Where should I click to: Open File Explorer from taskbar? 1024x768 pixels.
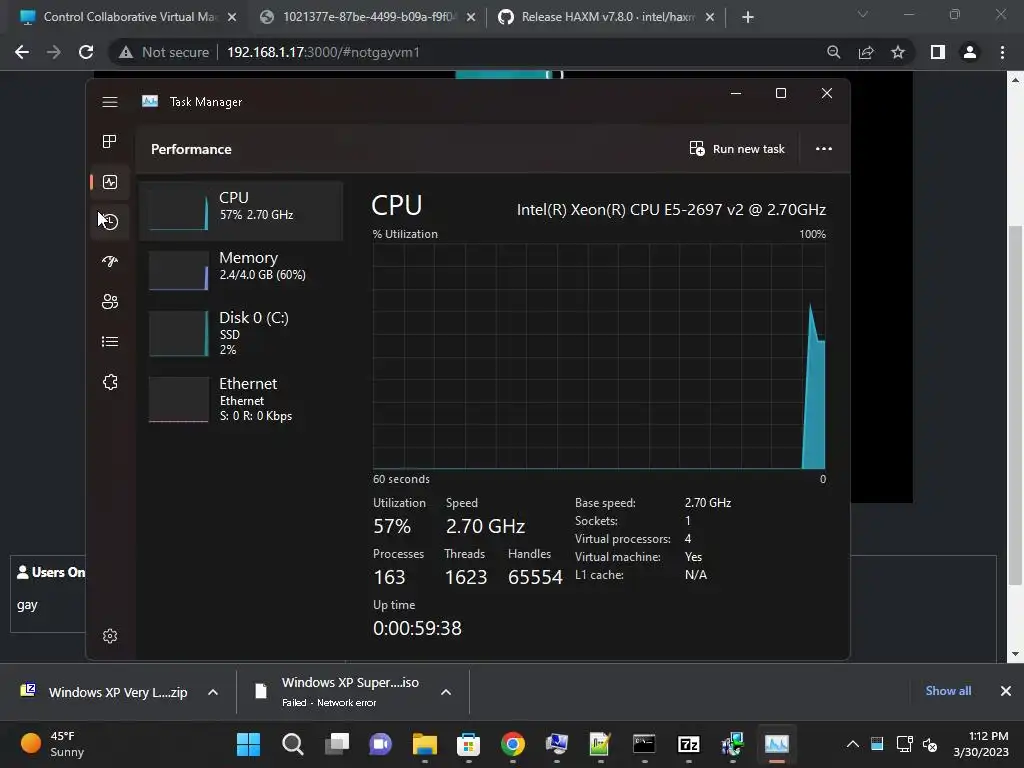(424, 744)
